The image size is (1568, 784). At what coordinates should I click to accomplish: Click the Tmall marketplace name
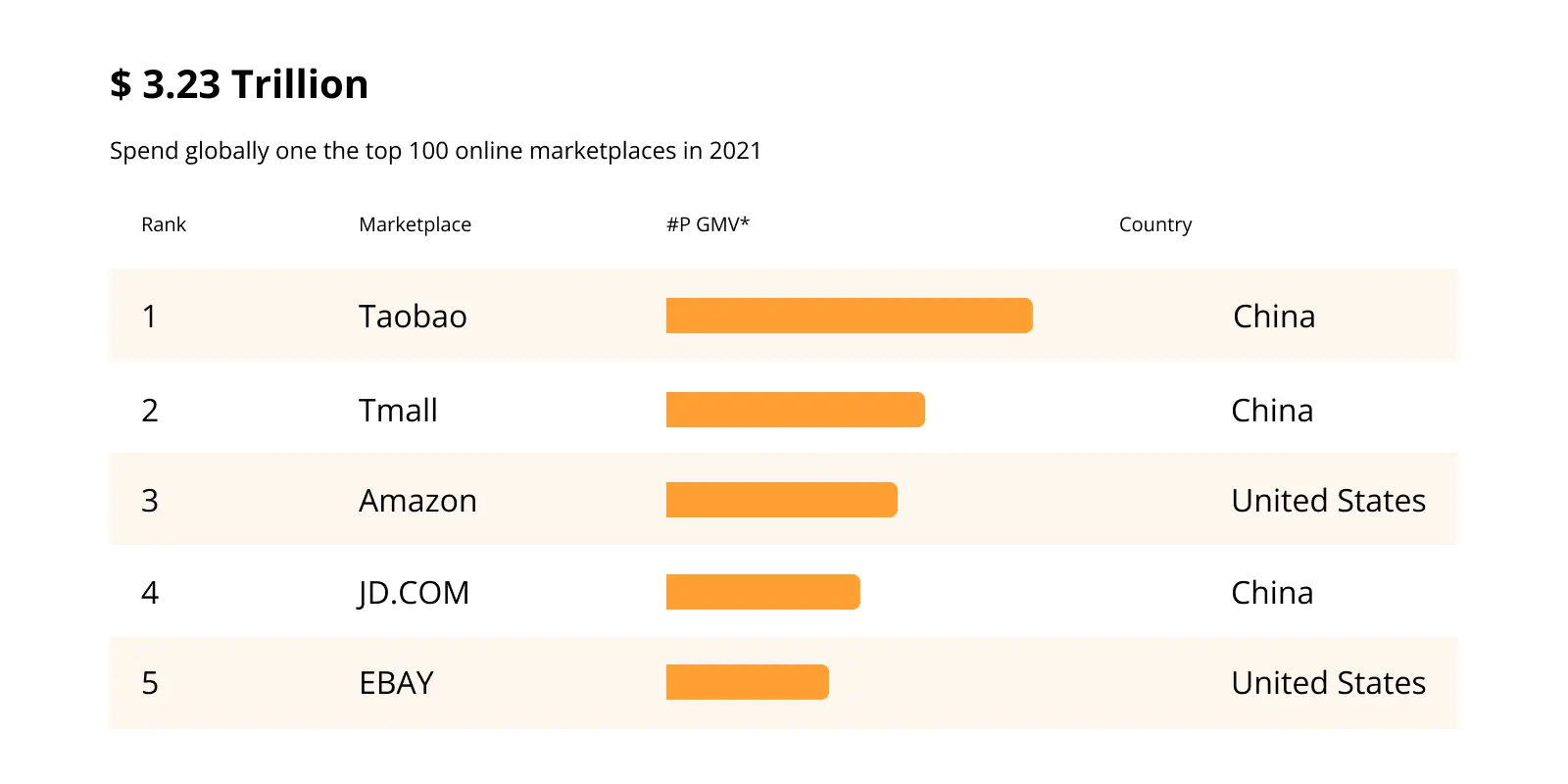tap(398, 411)
